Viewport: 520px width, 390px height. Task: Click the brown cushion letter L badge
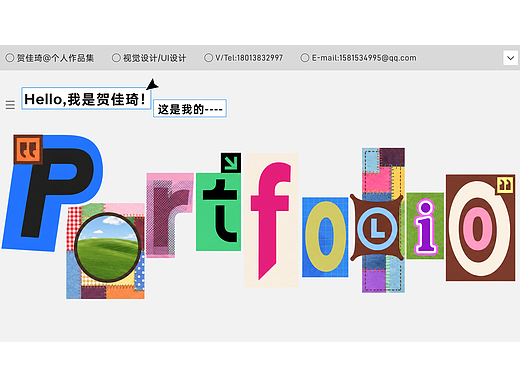pos(377,228)
